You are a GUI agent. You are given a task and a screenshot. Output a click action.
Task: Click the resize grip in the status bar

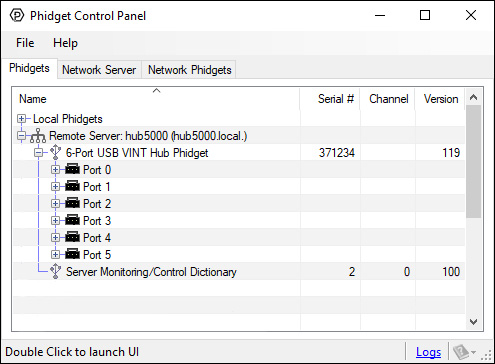point(487,355)
